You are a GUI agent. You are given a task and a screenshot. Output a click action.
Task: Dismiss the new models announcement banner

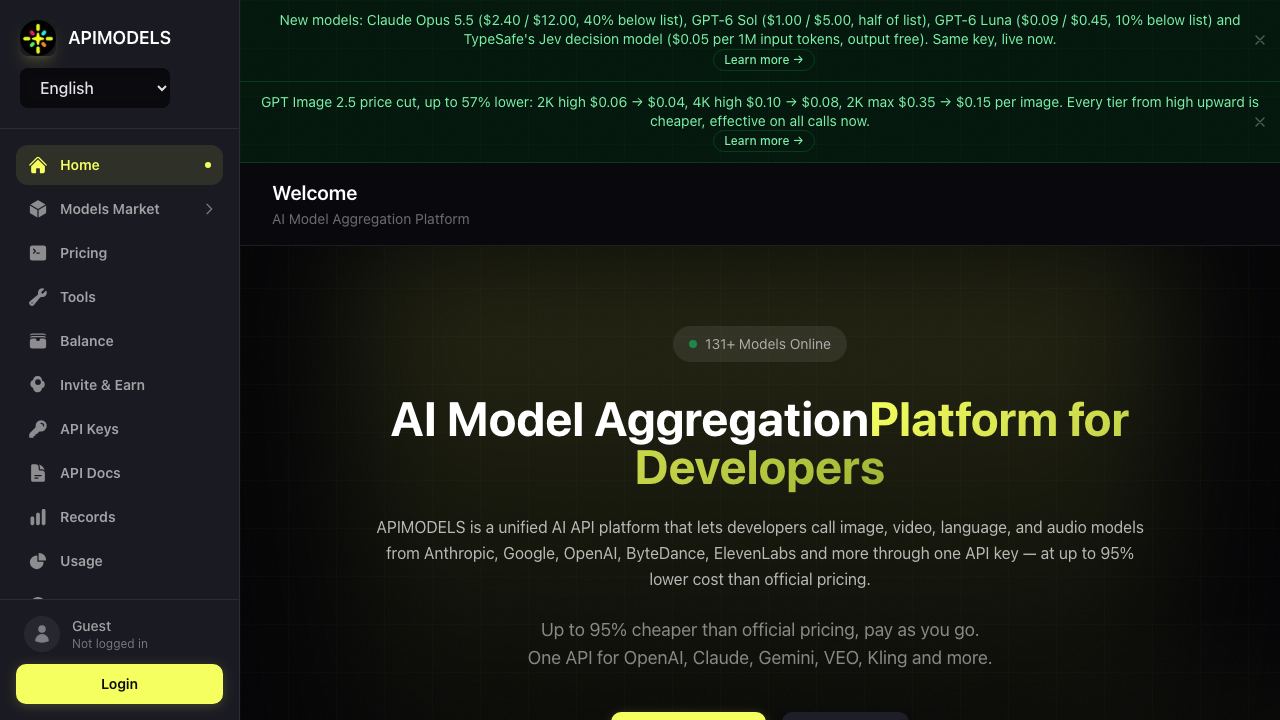[1260, 40]
